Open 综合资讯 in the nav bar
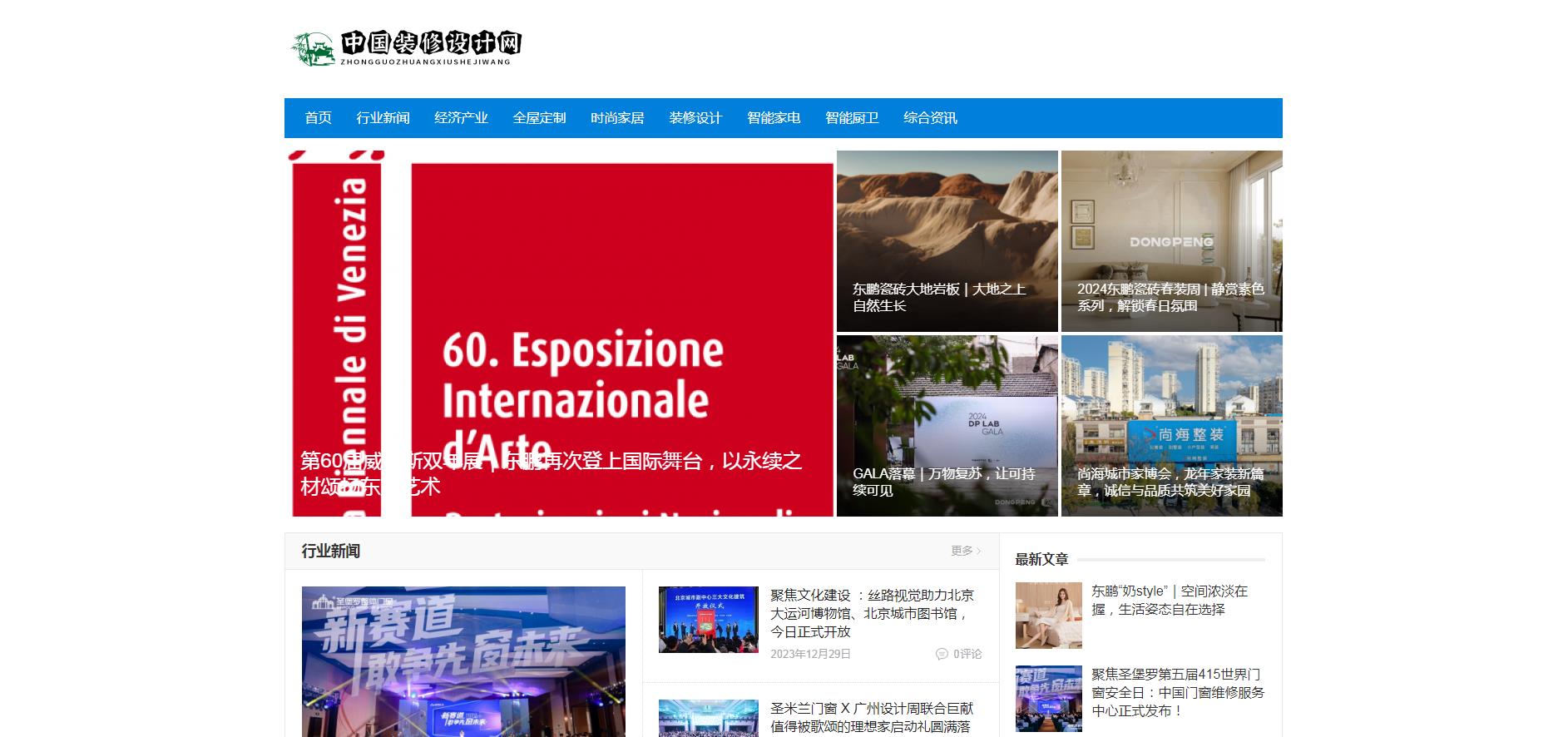1568x737 pixels. coord(930,118)
